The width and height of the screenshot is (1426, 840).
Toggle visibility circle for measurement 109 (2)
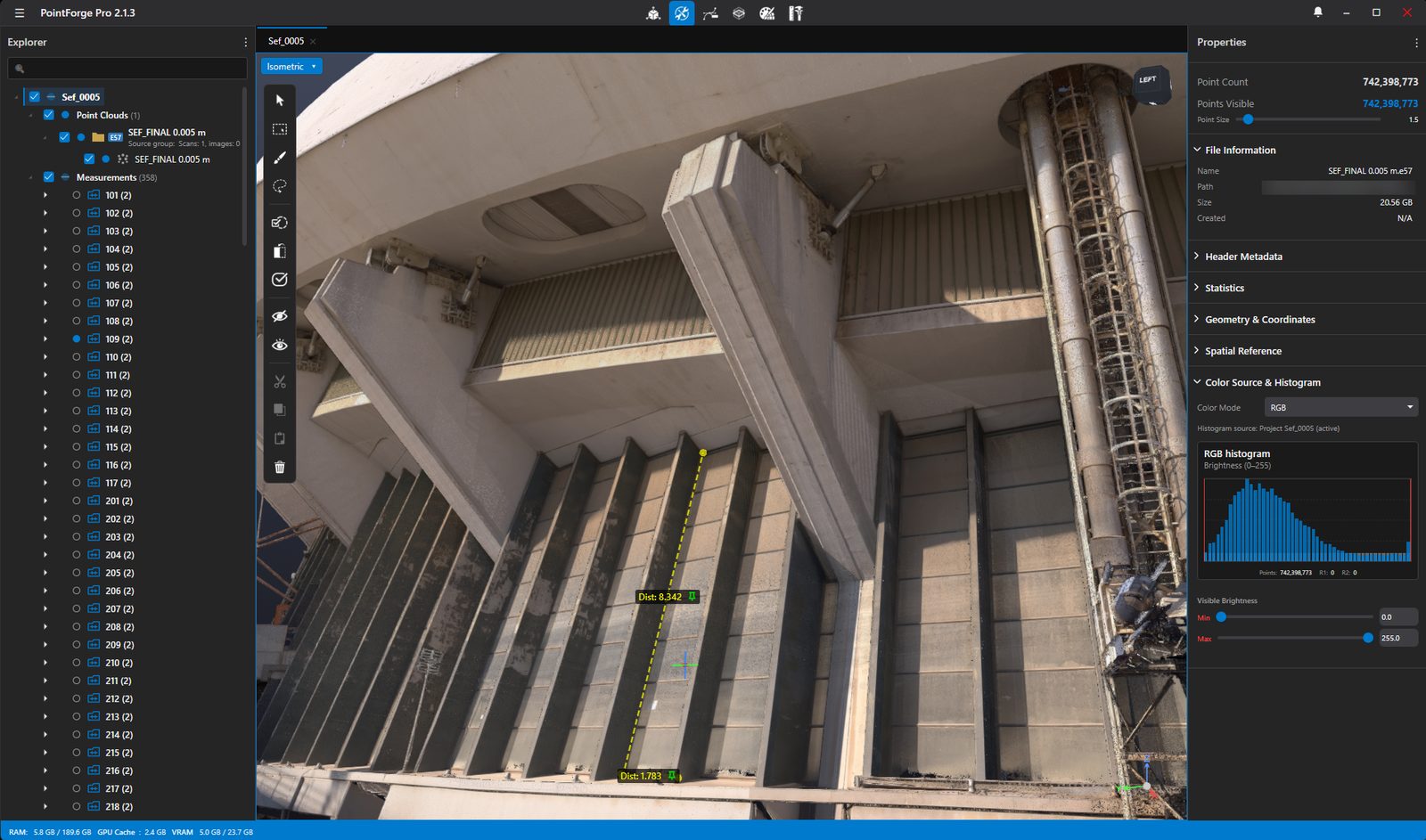[x=77, y=339]
